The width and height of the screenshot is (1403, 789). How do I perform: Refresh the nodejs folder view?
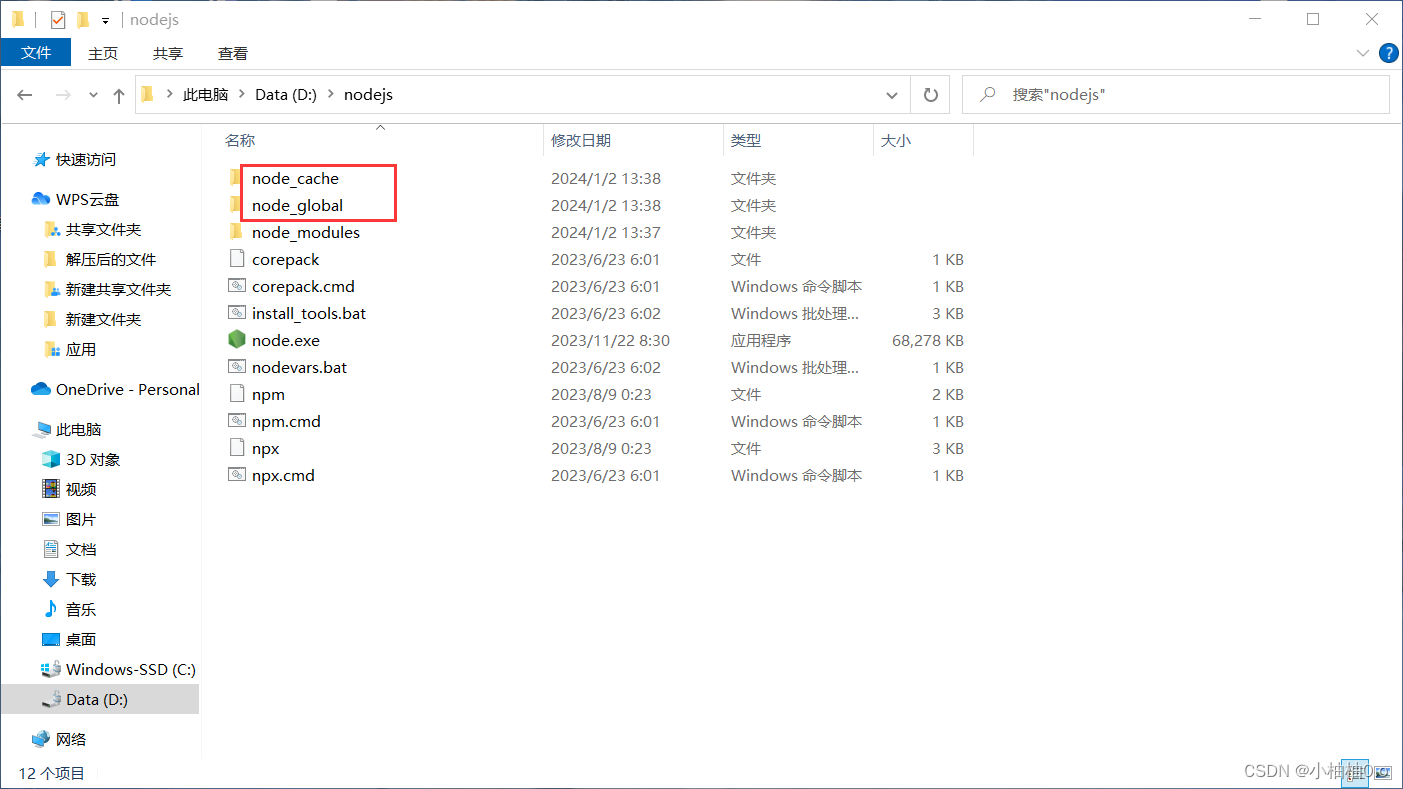(930, 95)
